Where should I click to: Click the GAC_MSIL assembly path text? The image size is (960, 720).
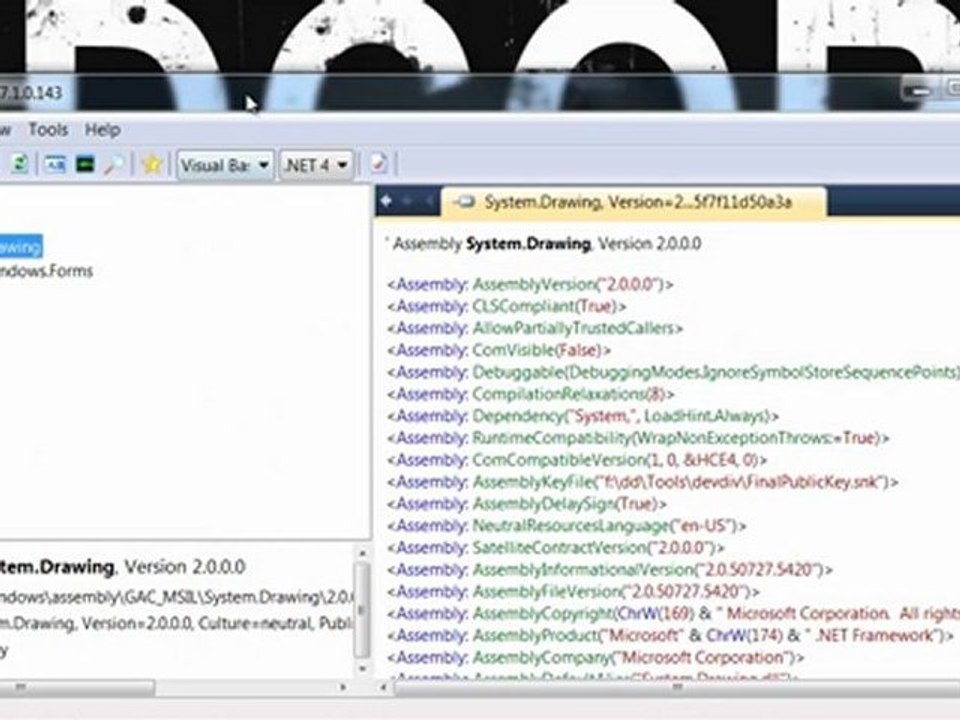tap(175, 597)
